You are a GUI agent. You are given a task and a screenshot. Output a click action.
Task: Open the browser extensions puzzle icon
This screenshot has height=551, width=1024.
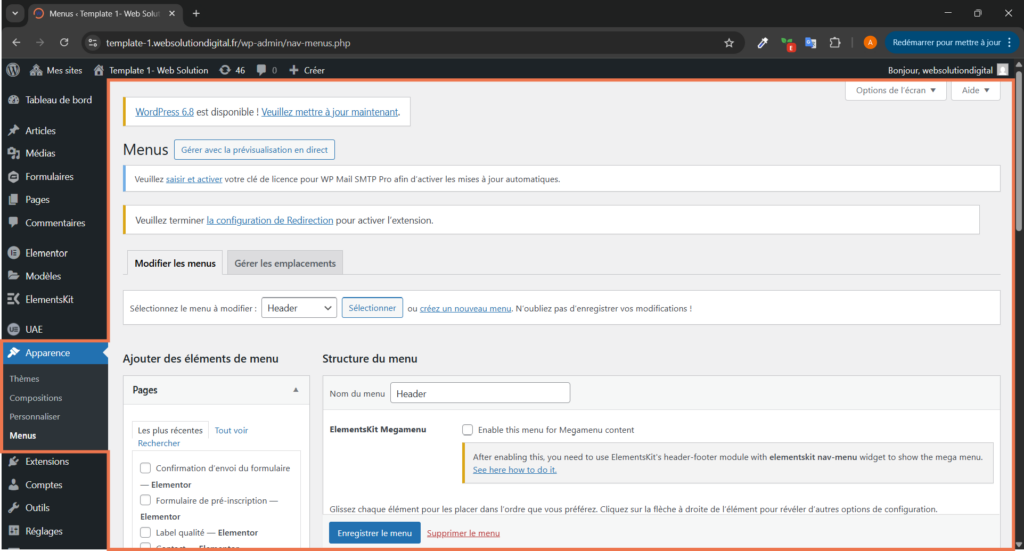836,43
